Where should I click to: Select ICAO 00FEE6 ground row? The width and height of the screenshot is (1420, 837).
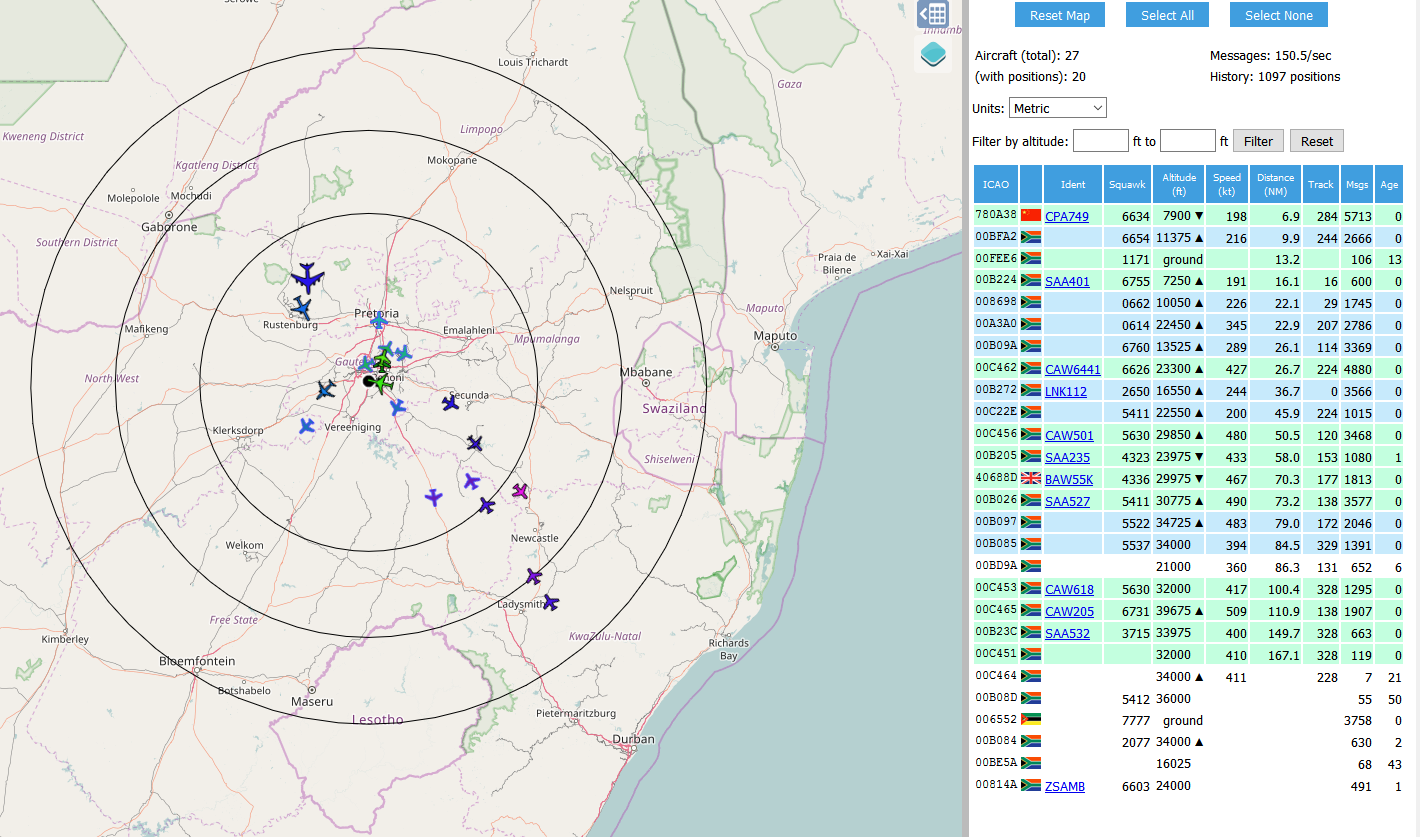(1188, 260)
